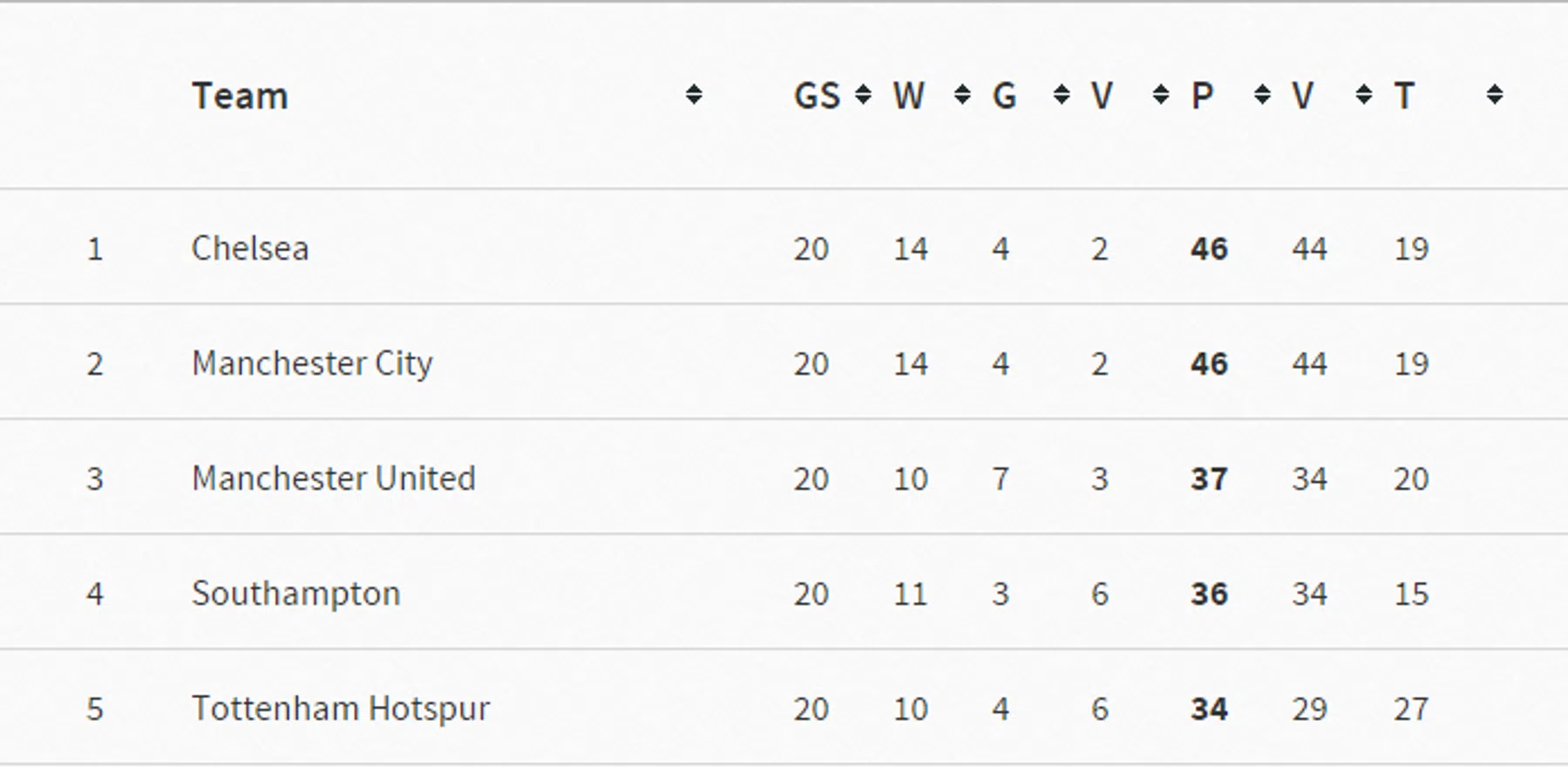
Task: Select the Southampton team name
Action: (296, 594)
